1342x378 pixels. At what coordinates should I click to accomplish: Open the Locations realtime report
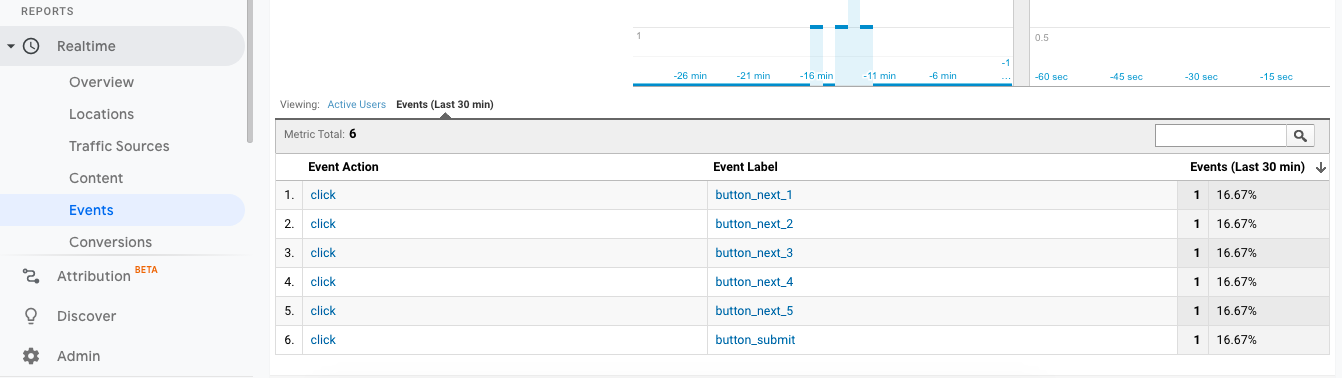(101, 114)
